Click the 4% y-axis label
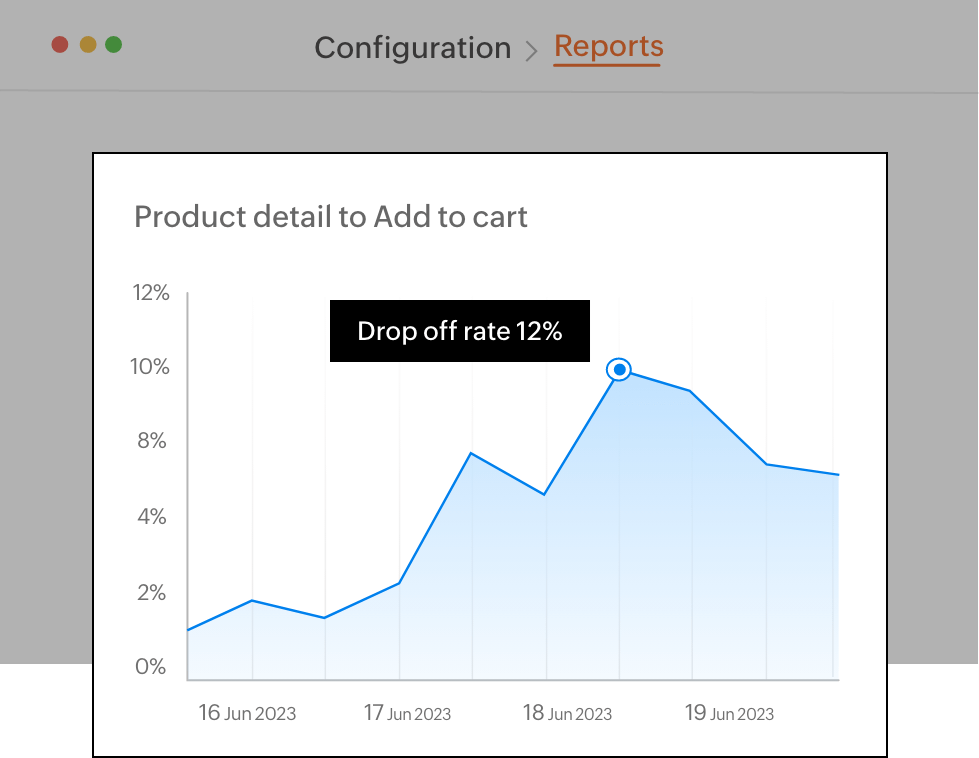This screenshot has height=758, width=979. [x=151, y=517]
